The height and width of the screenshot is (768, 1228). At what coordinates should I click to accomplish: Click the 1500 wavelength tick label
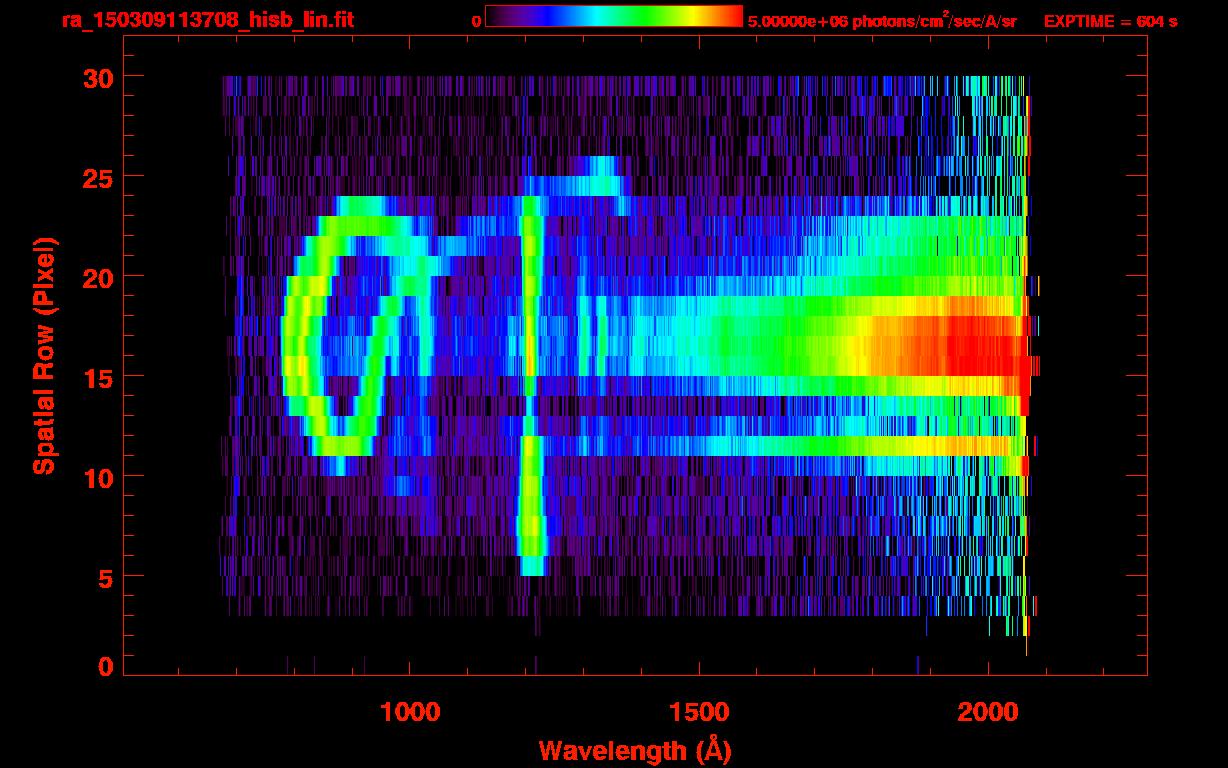pos(699,712)
